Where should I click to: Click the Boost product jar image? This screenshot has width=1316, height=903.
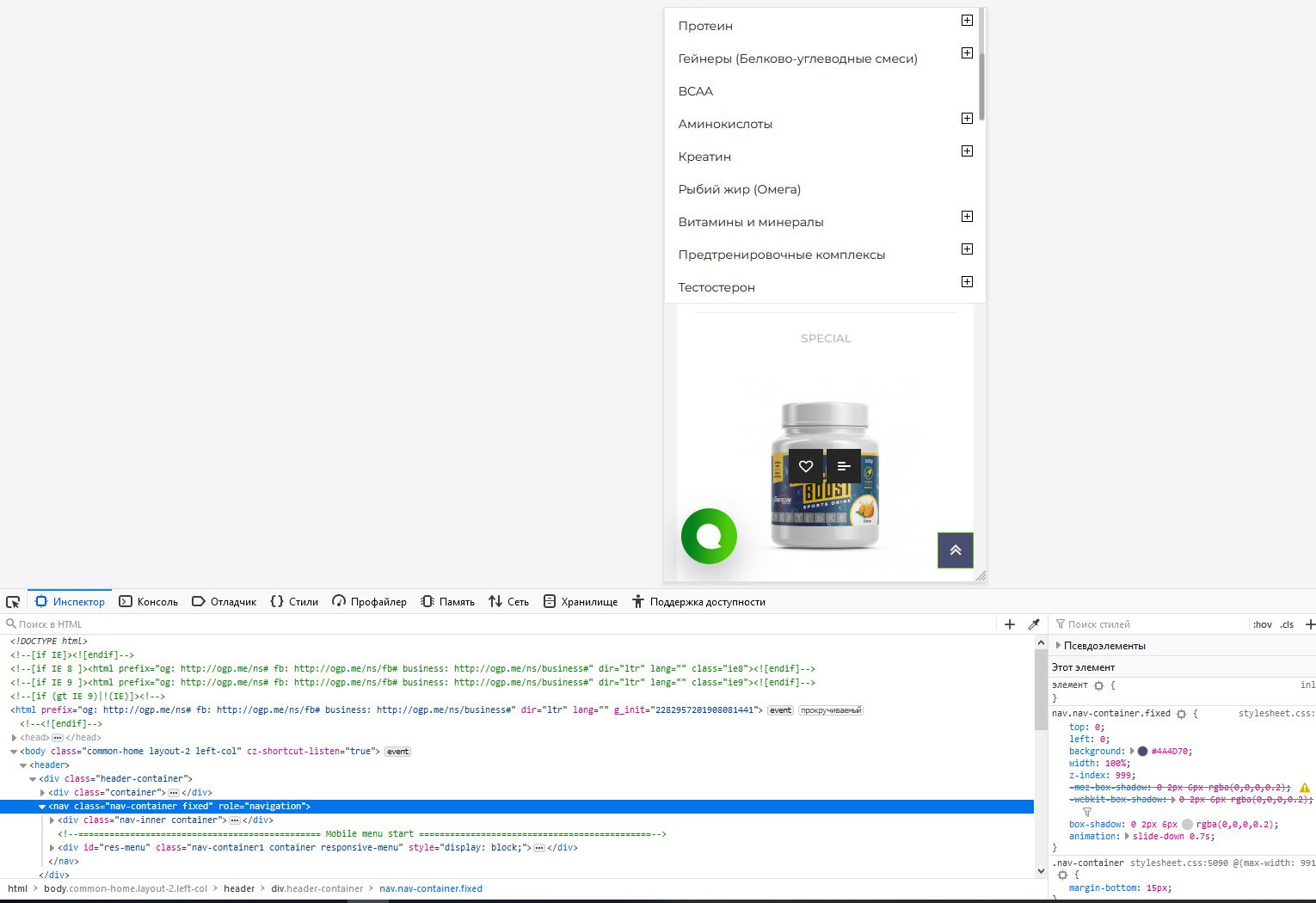[x=825, y=476]
